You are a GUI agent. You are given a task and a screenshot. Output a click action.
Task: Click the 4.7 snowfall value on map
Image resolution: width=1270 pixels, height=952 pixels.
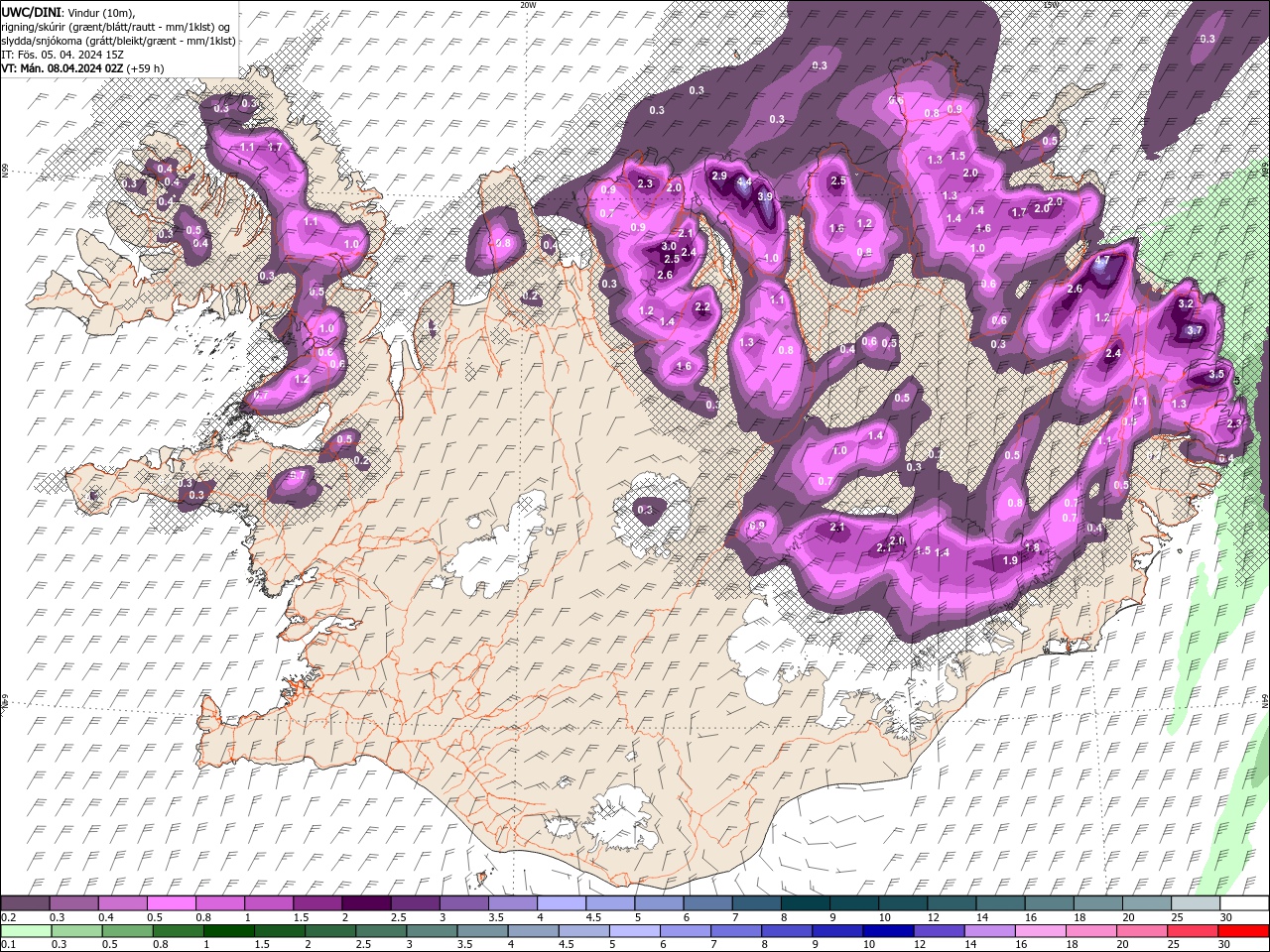coord(1101,261)
